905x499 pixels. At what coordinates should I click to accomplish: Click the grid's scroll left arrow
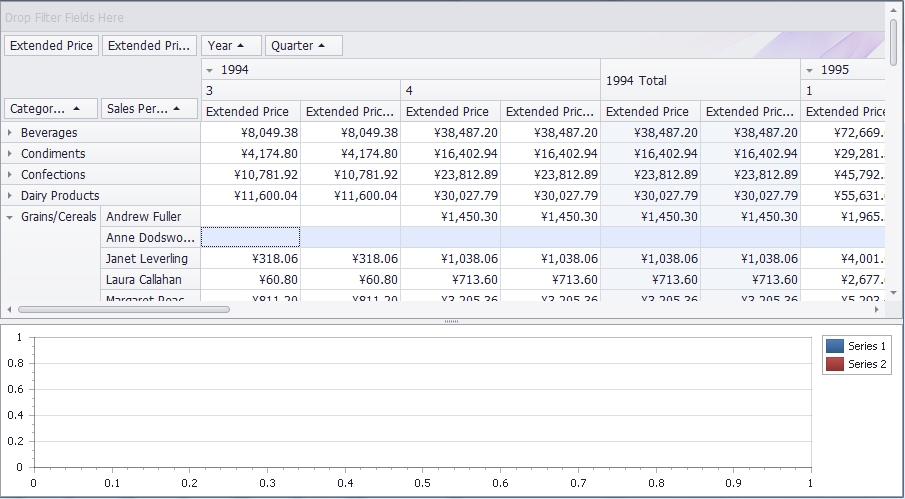(x=9, y=309)
